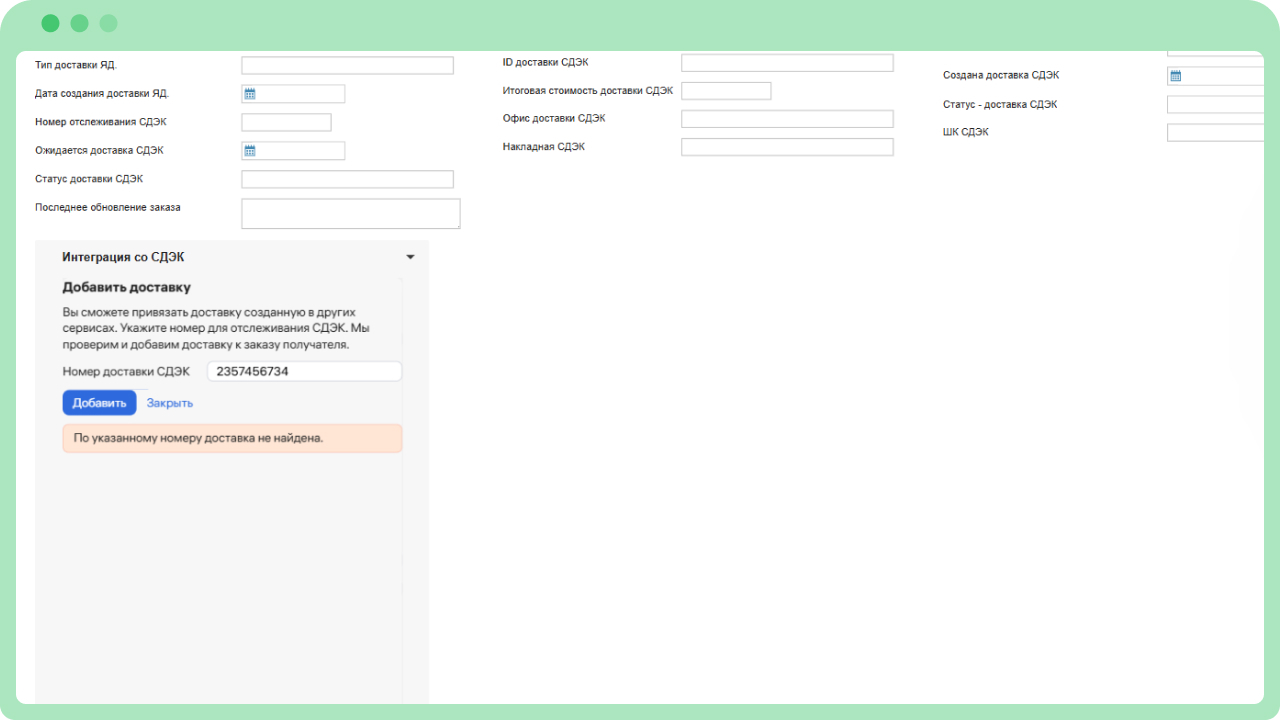
Task: Click the label Офис доставки СДЭК
Action: coord(554,119)
